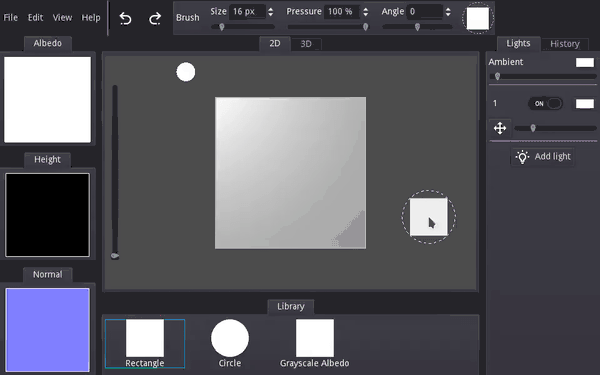Toggle light 1 ON switch

tap(546, 104)
